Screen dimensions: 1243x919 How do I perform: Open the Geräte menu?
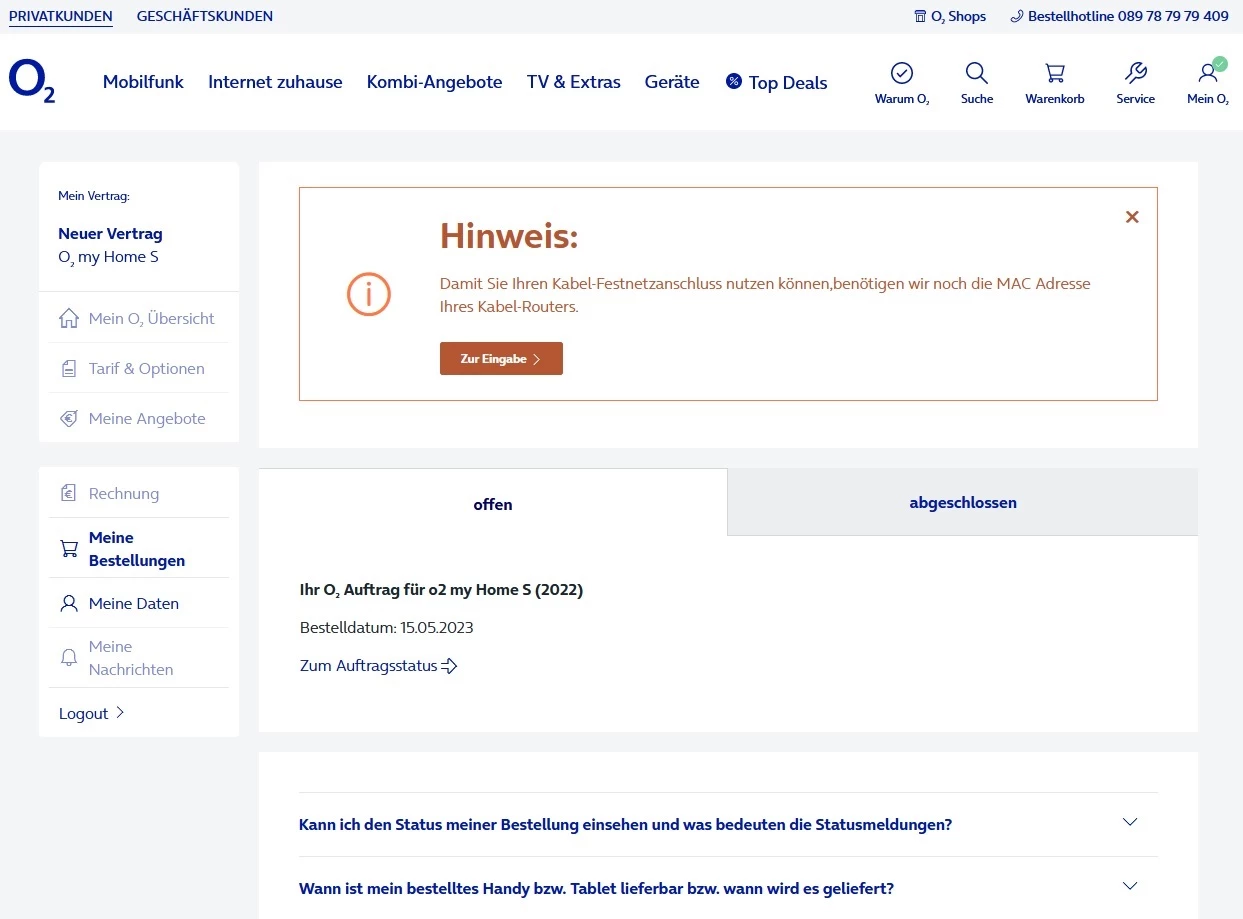[672, 82]
